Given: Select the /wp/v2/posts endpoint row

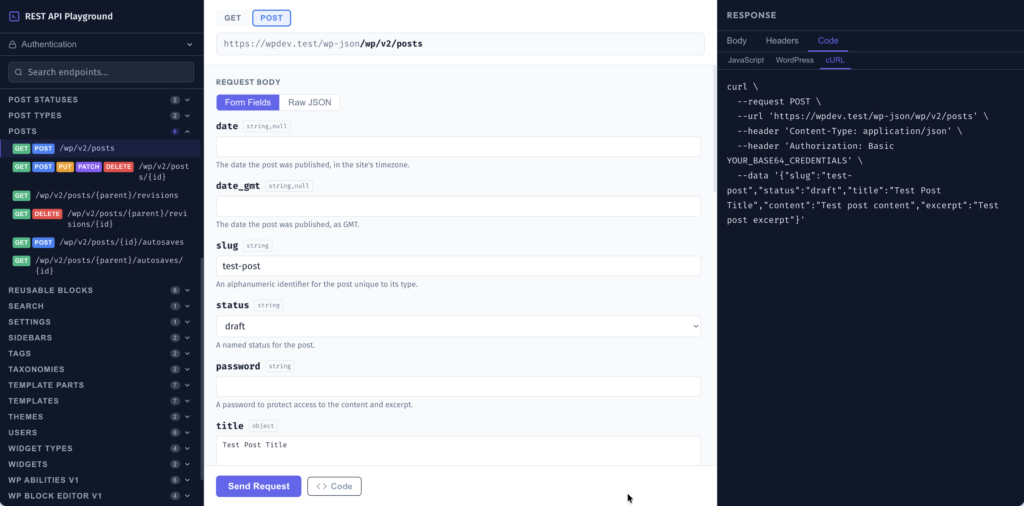Looking at the screenshot, I should 101,148.
